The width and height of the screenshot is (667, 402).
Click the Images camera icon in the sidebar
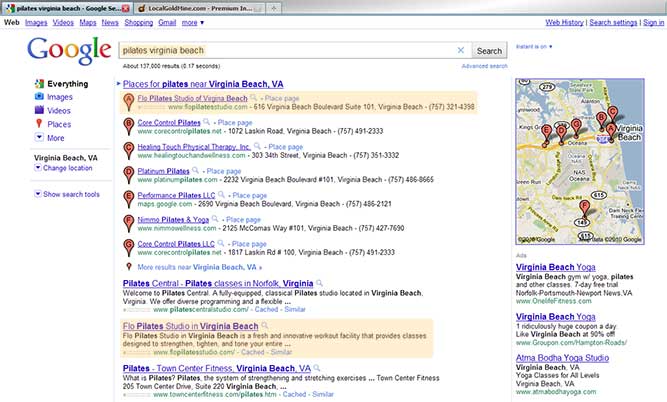(x=39, y=97)
